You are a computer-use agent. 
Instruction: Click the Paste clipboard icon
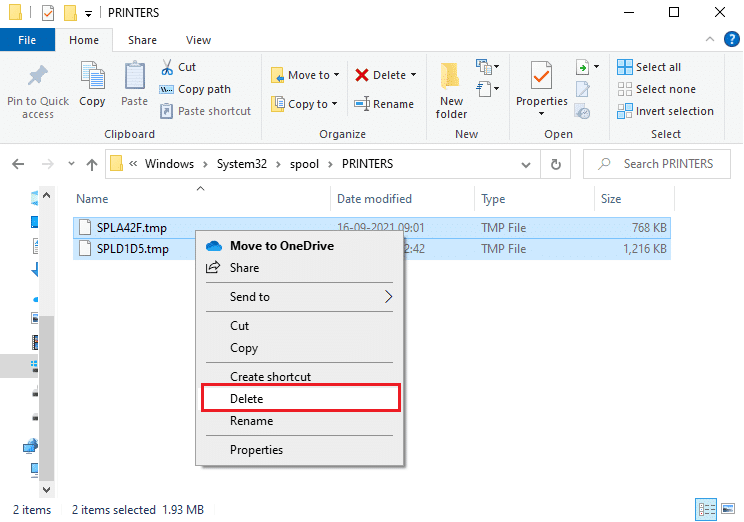click(x=135, y=76)
